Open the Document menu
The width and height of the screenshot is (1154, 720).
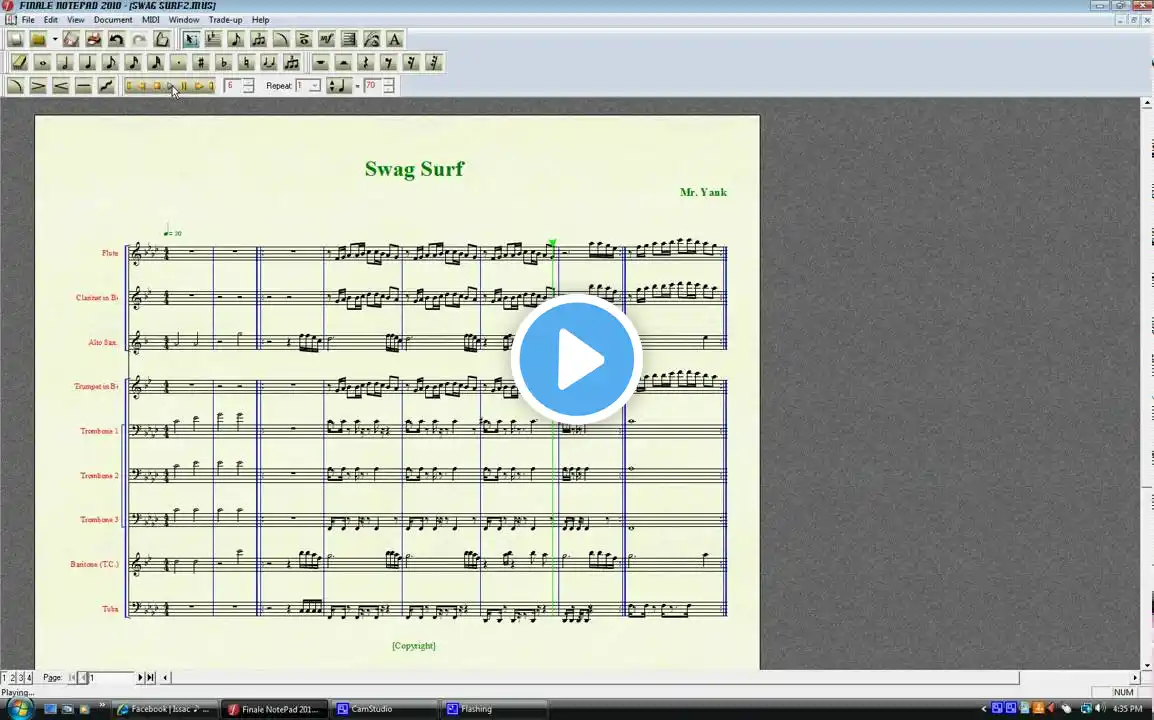click(113, 20)
